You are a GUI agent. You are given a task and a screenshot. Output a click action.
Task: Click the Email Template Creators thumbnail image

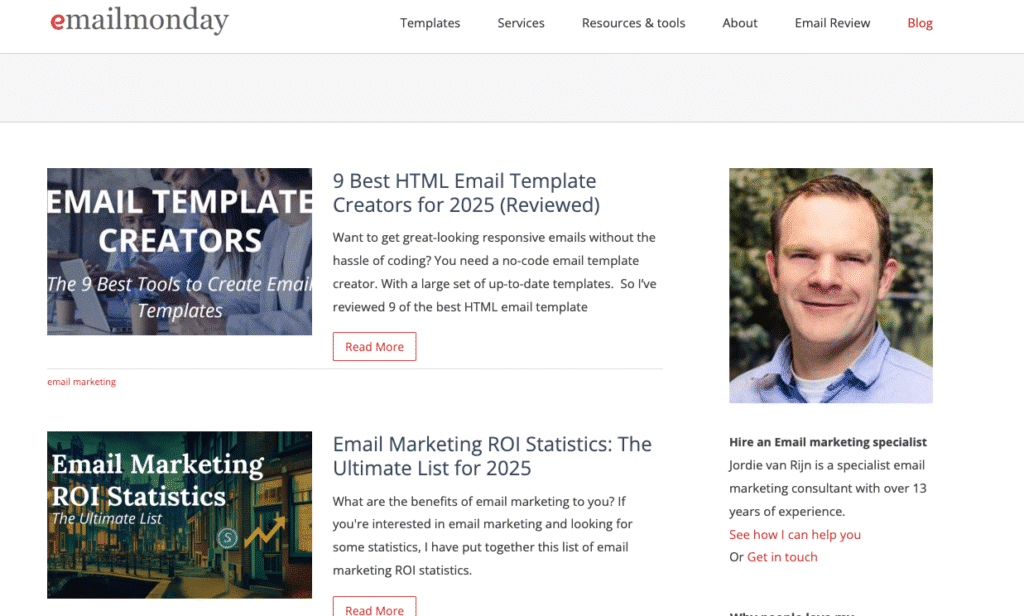(179, 251)
